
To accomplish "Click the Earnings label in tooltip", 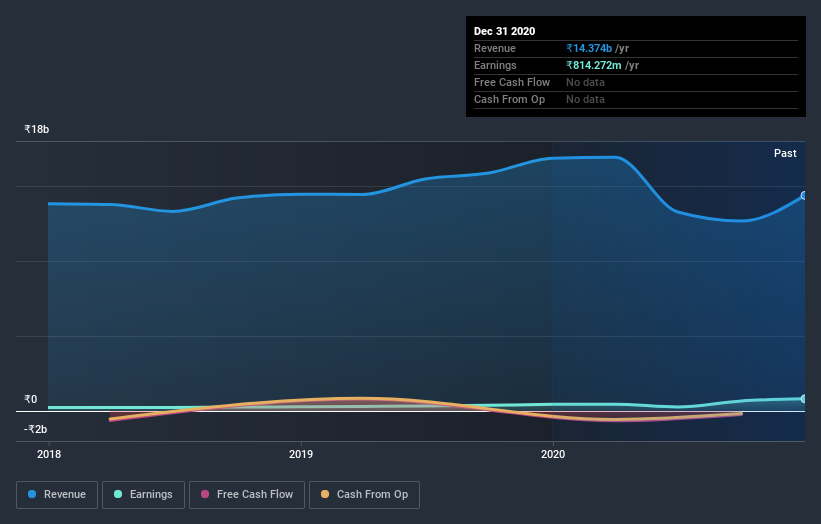I will coord(495,65).
